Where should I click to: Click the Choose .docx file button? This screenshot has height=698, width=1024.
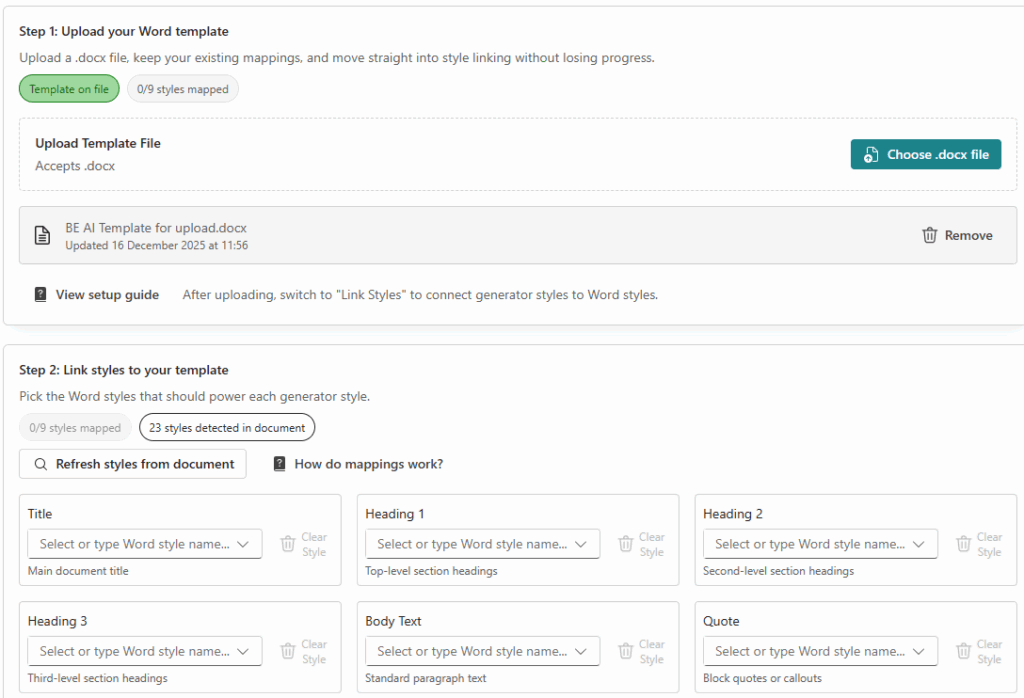[925, 154]
